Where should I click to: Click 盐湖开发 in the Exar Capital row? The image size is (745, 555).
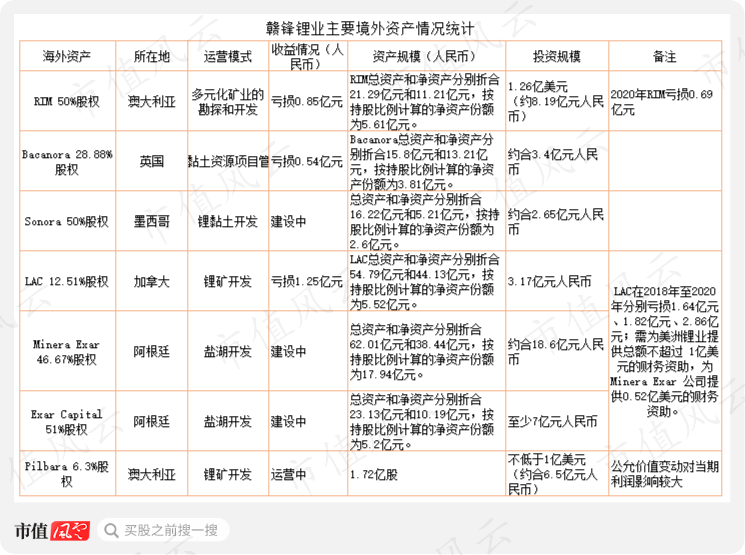coord(228,421)
